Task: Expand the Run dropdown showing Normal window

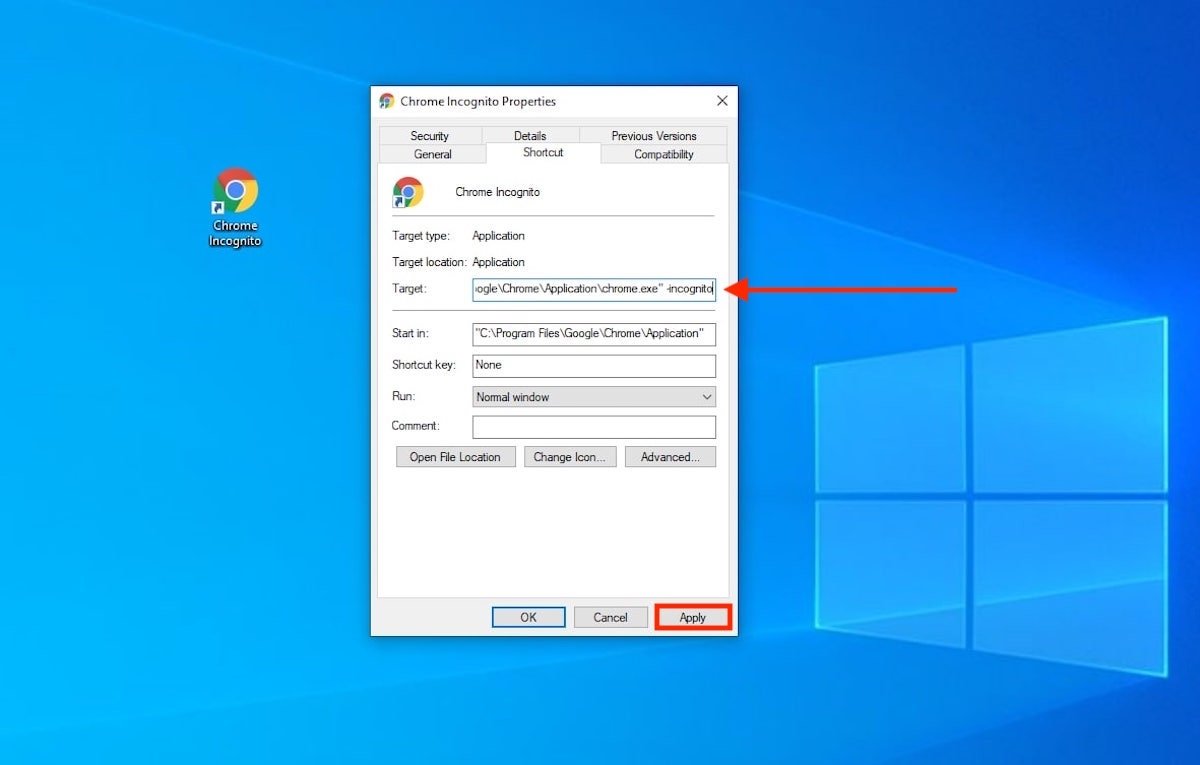Action: [594, 397]
